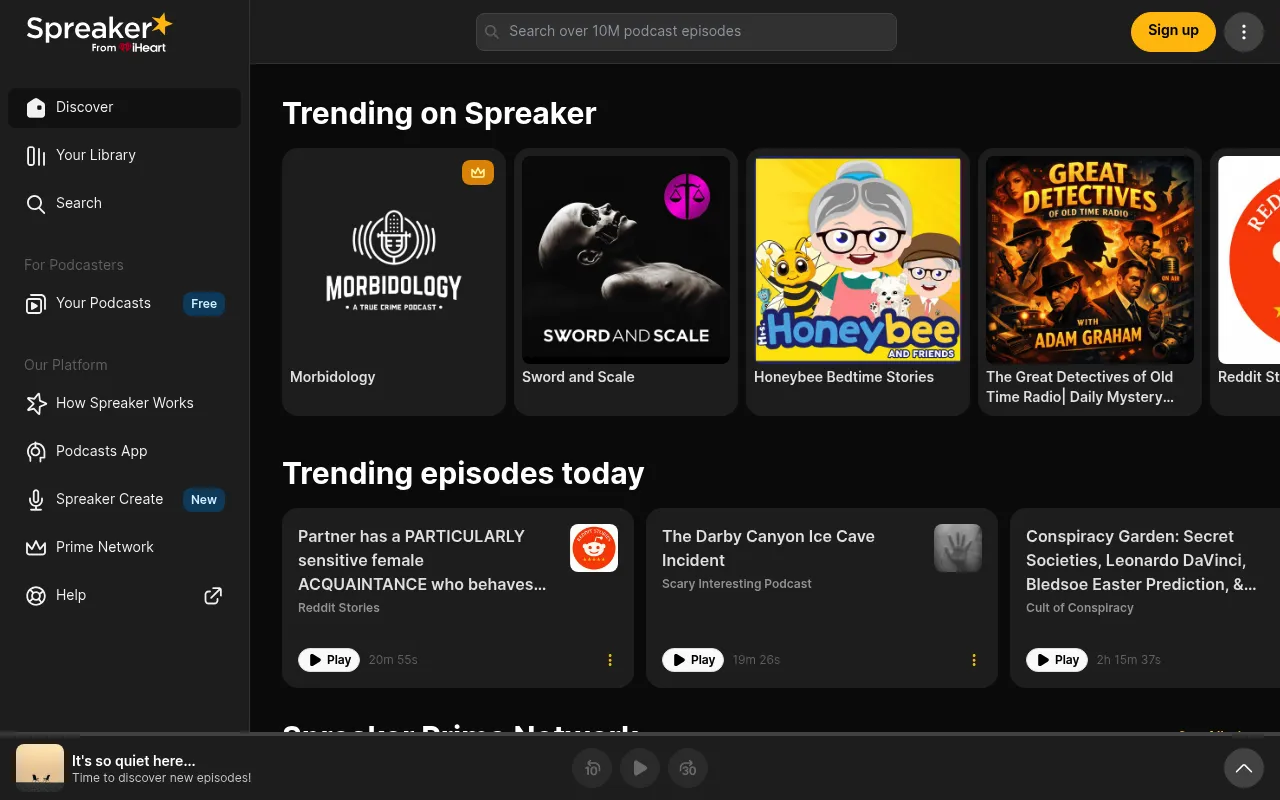Screen dimensions: 1280x800
Task: Expand the player with the chevron button
Action: (x=1243, y=768)
